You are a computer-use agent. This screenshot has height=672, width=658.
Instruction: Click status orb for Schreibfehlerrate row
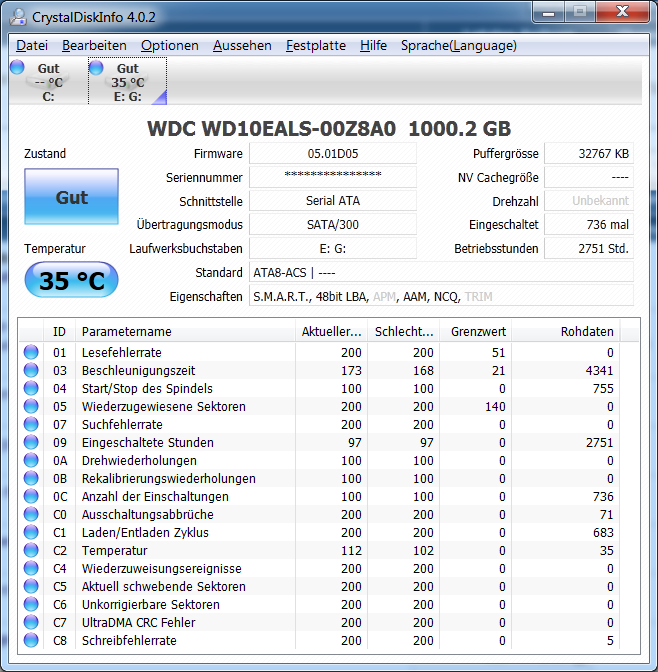(31, 640)
